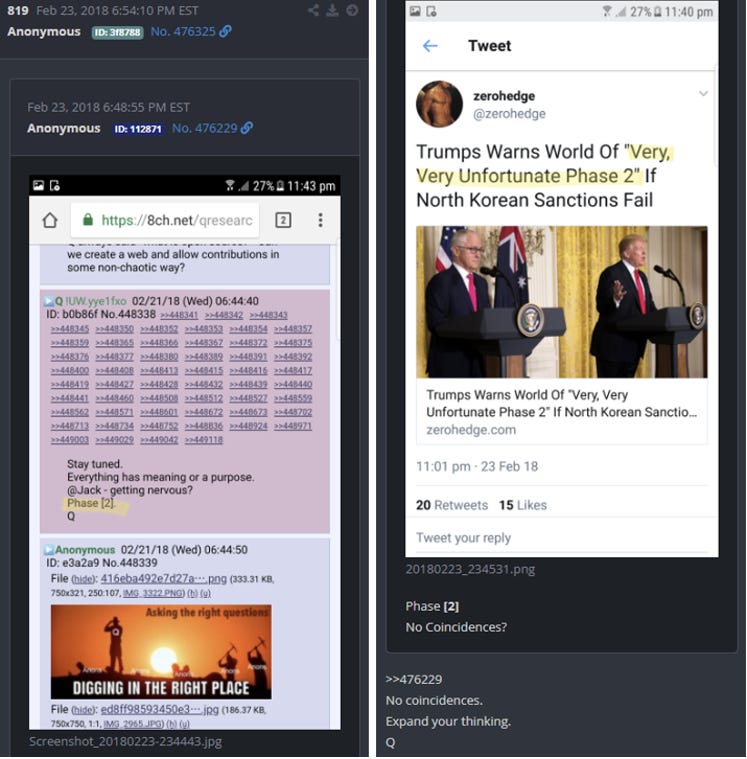Screen dimensions: 747x759
Task: Click the link icon beside No. 476325
Action: tap(226, 31)
